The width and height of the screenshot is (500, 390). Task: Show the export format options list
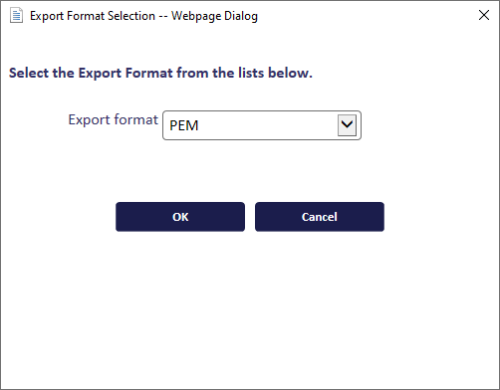click(347, 125)
